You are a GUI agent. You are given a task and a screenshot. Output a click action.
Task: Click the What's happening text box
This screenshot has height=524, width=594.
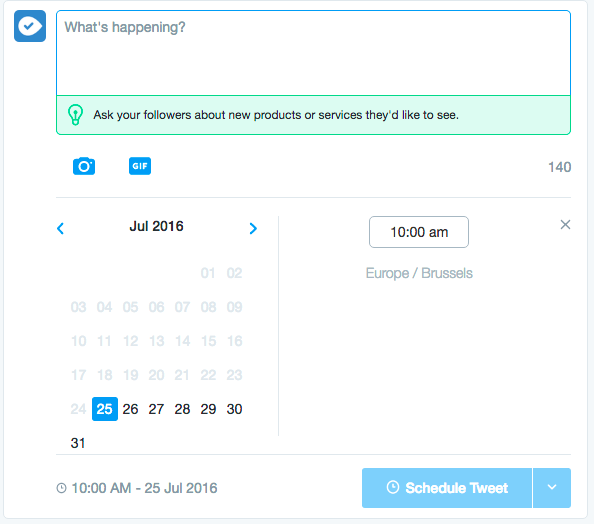[x=313, y=53]
